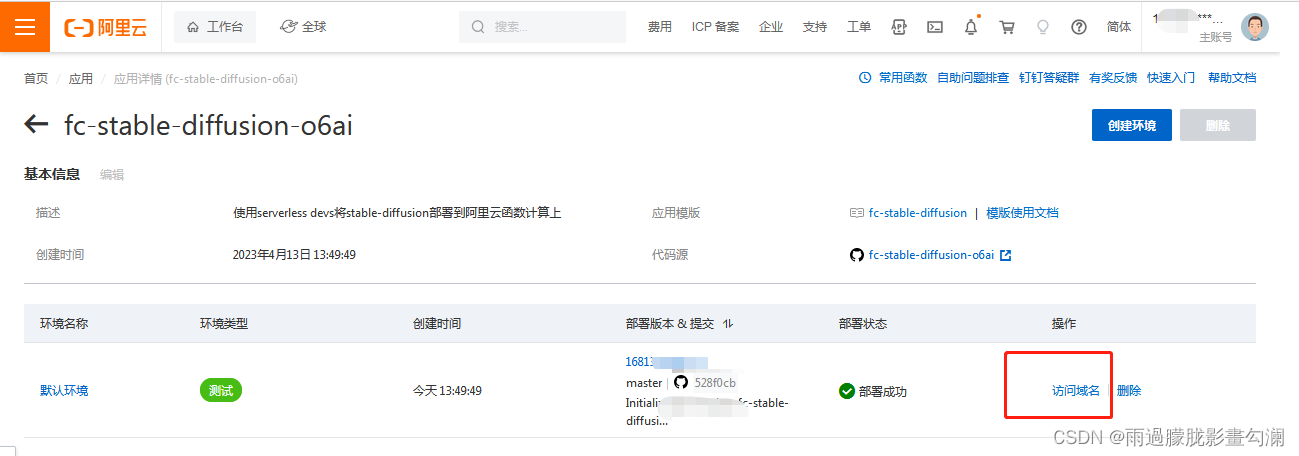This screenshot has width=1299, height=456.
Task: Click the back arrow beside application name
Action: point(37,125)
